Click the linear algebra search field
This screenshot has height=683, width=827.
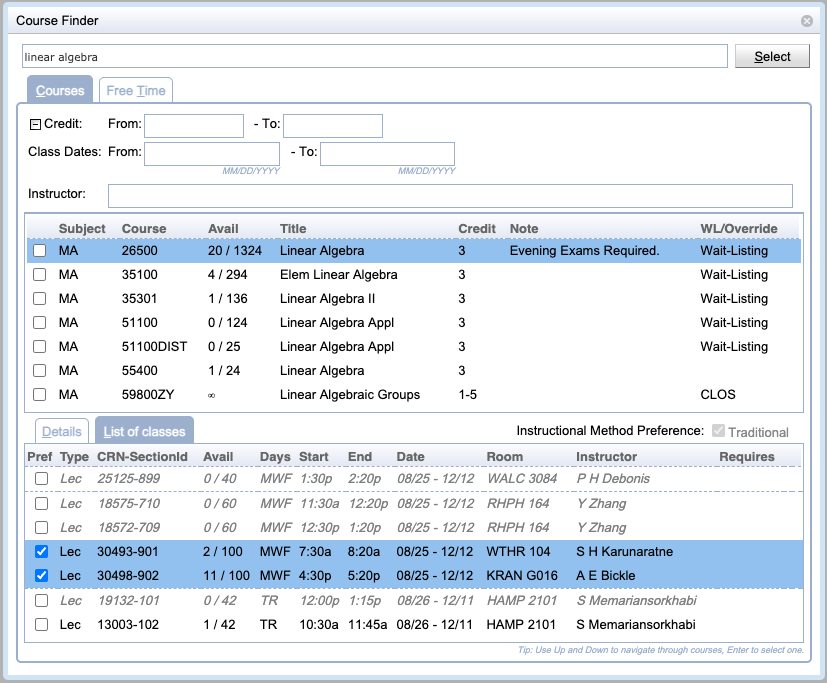pyautogui.click(x=374, y=57)
